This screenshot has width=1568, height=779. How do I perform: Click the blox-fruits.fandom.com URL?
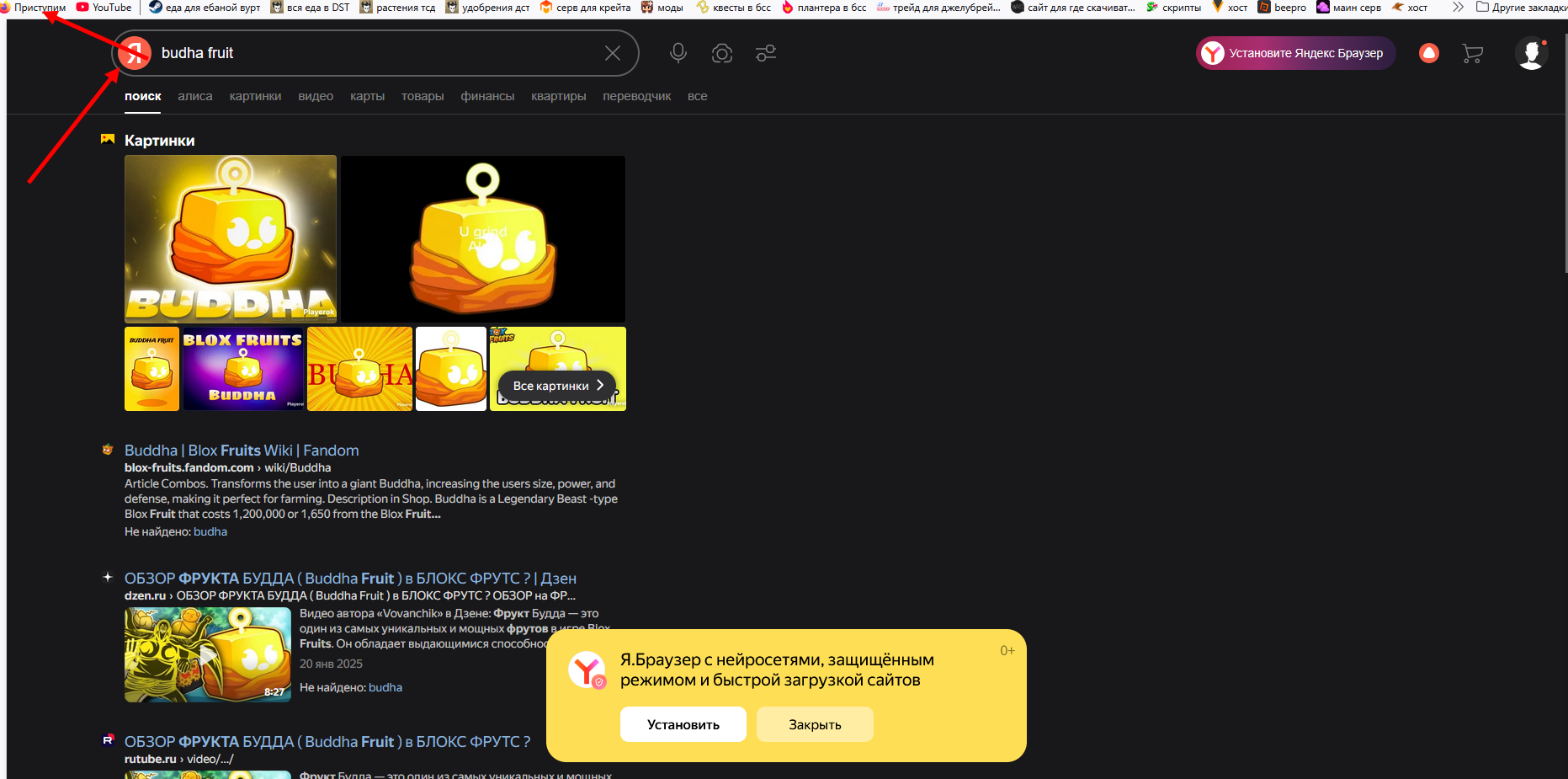(189, 467)
